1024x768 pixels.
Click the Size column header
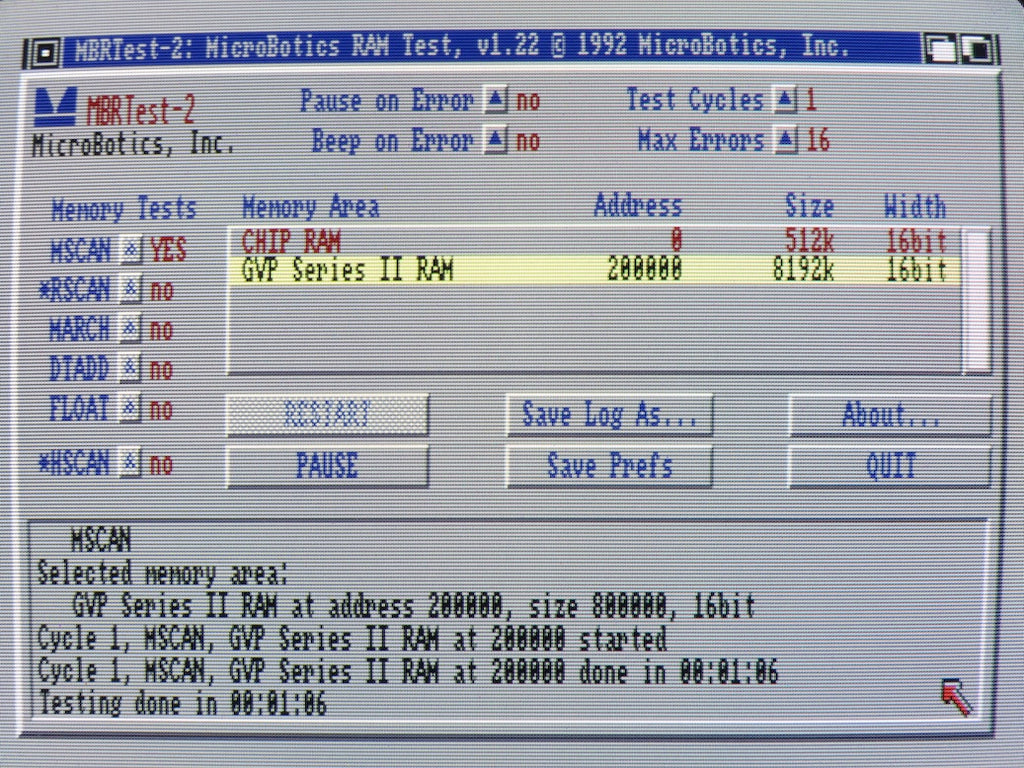tap(809, 206)
